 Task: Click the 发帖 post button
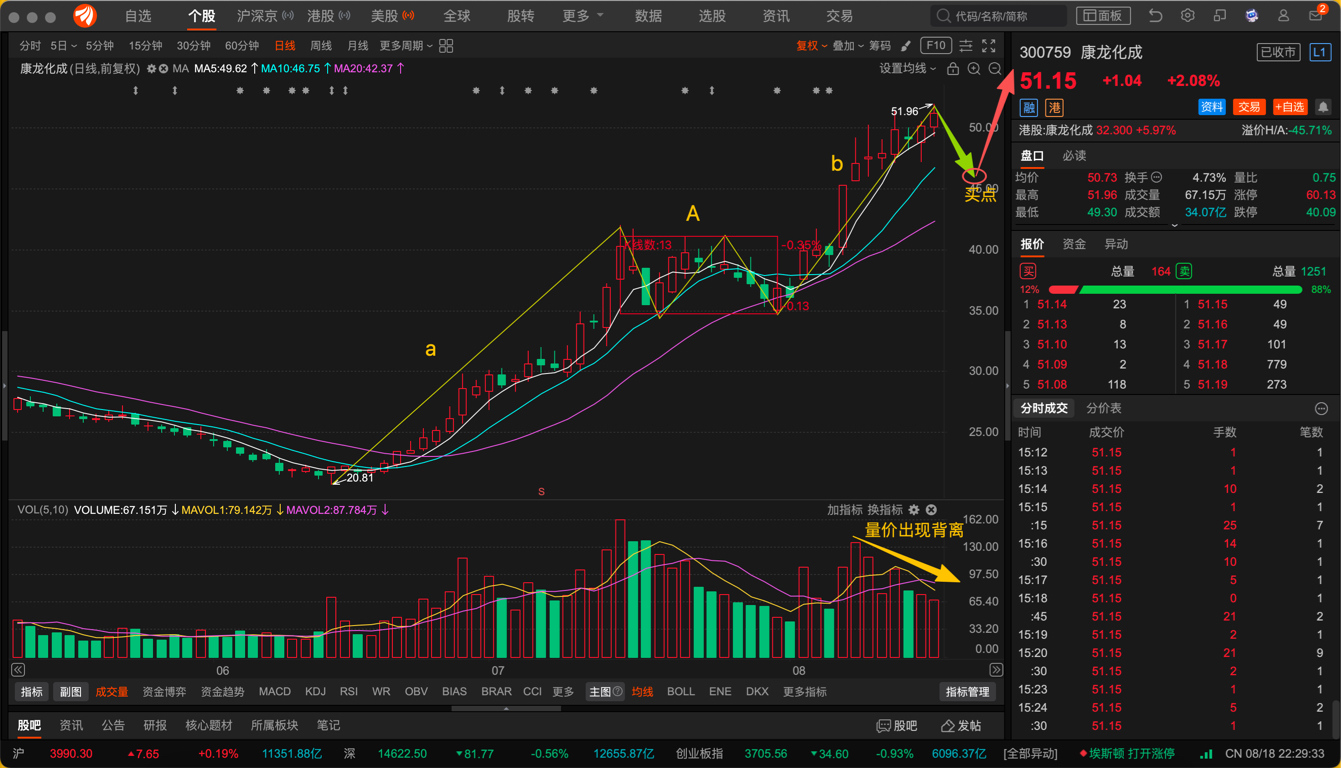961,726
